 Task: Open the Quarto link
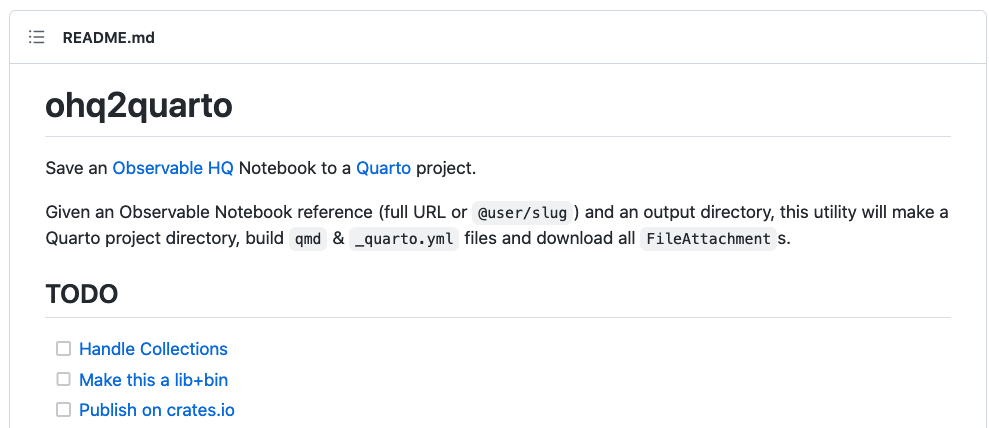pos(383,168)
